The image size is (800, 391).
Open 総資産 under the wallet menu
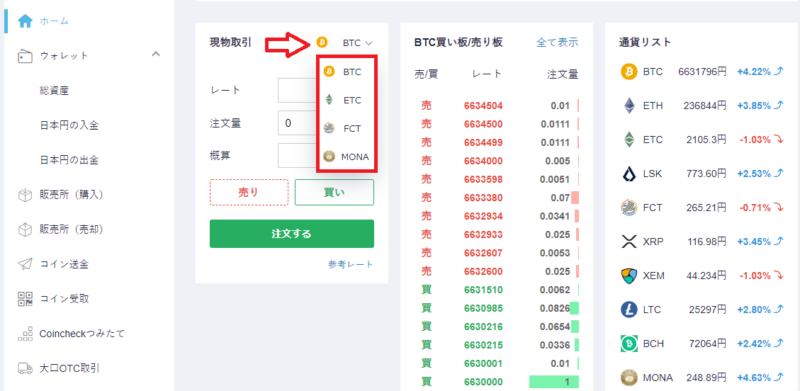[x=54, y=90]
